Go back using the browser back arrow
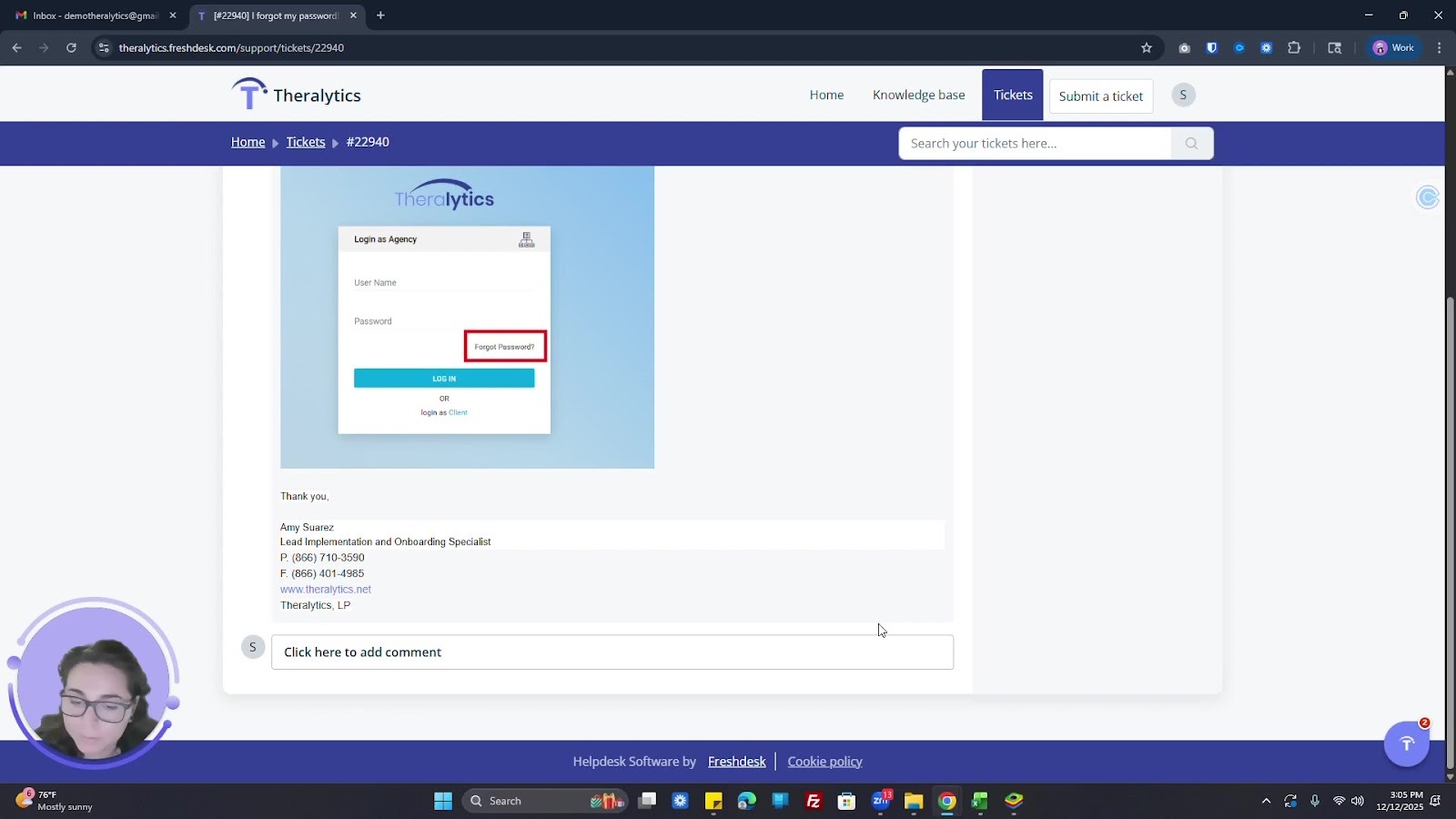1456x819 pixels. (x=16, y=47)
